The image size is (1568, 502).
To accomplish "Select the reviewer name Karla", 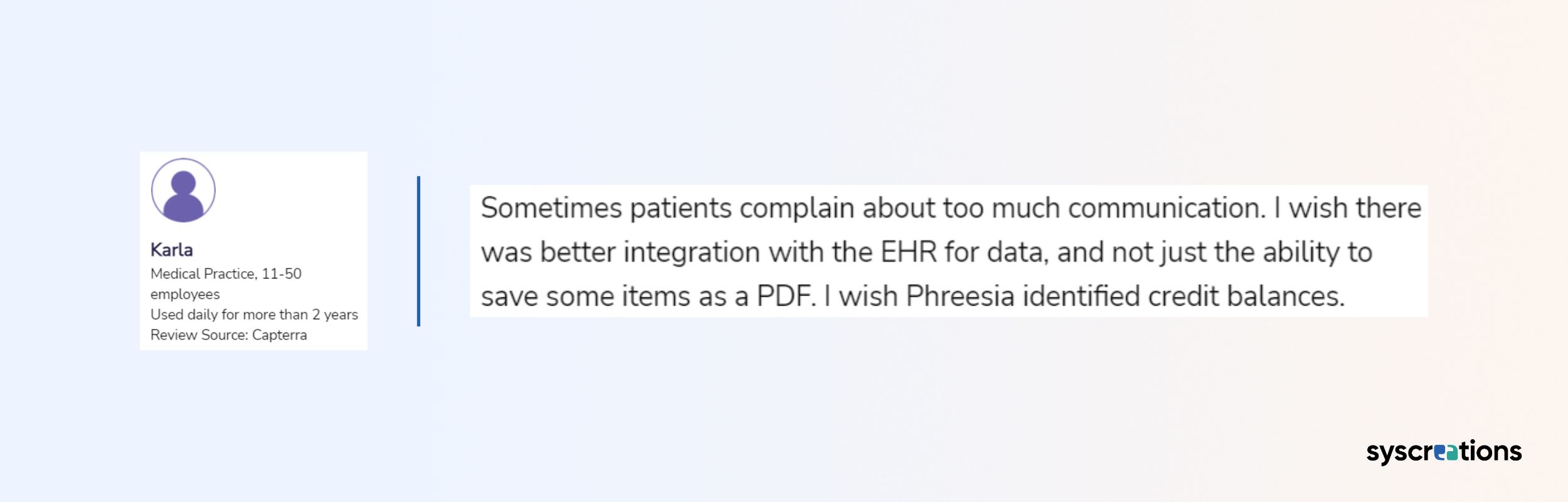I will pyautogui.click(x=172, y=250).
